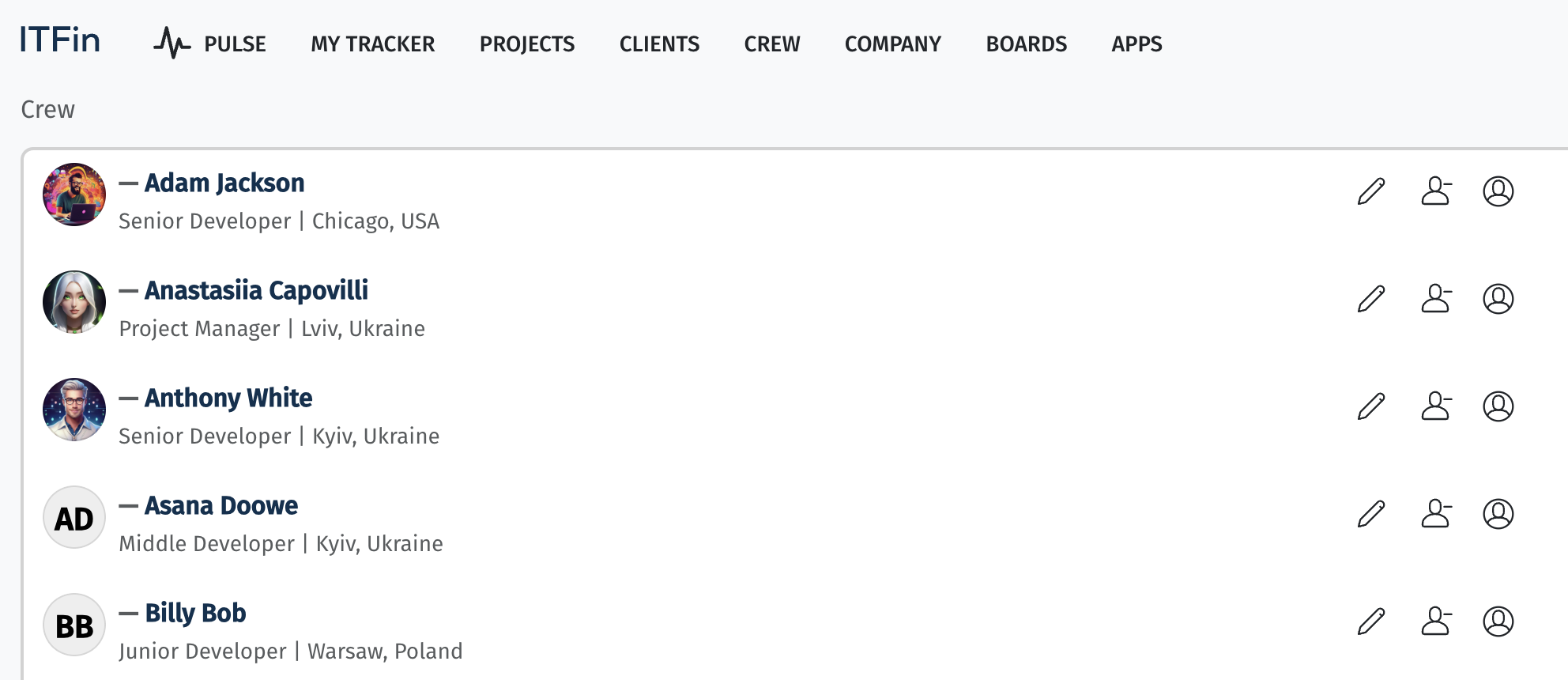Toggle the dash before Anthony White
The height and width of the screenshot is (680, 1568).
[x=129, y=399]
